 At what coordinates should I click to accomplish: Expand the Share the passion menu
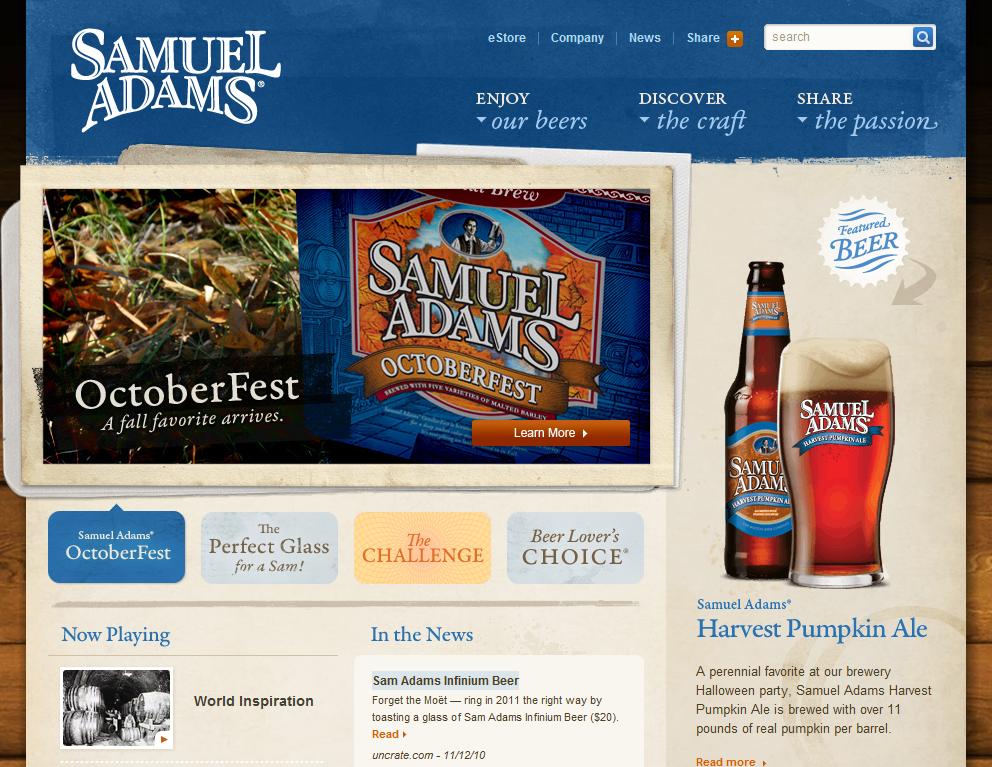pyautogui.click(x=867, y=111)
